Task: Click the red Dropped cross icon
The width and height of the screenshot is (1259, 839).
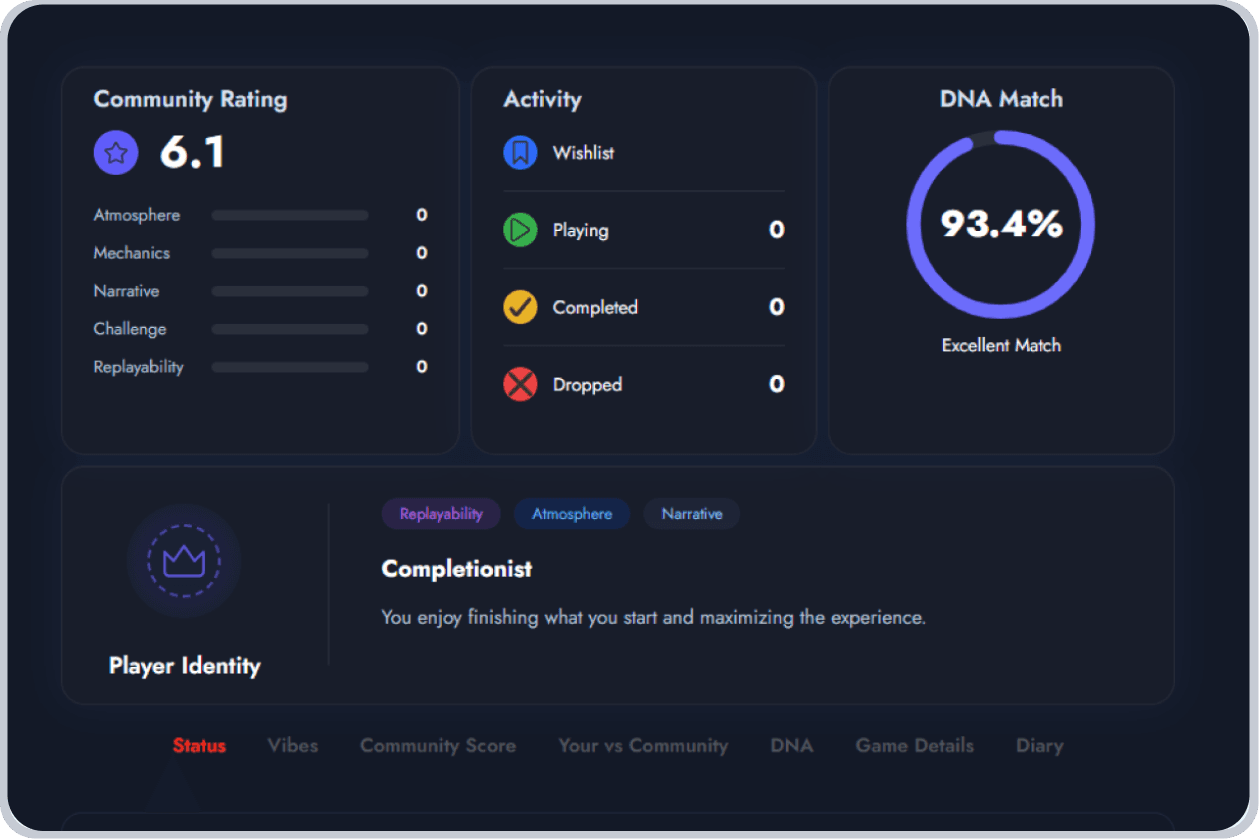Action: click(x=520, y=384)
